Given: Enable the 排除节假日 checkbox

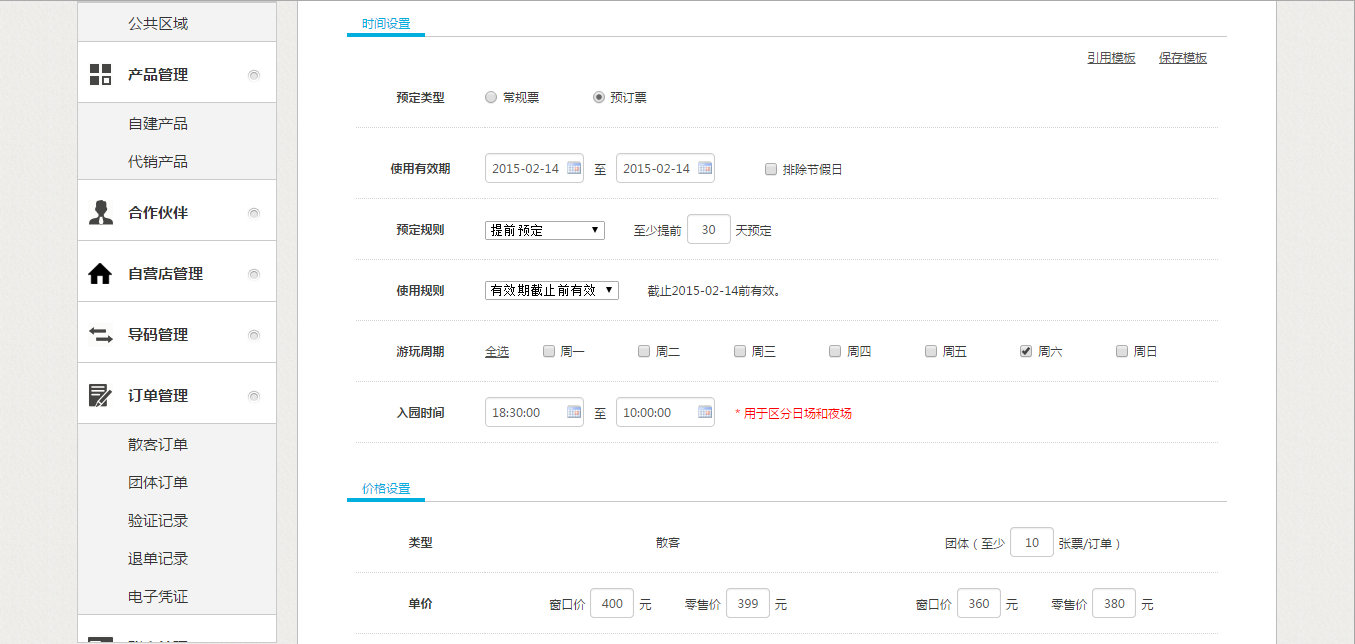Looking at the screenshot, I should 771,170.
